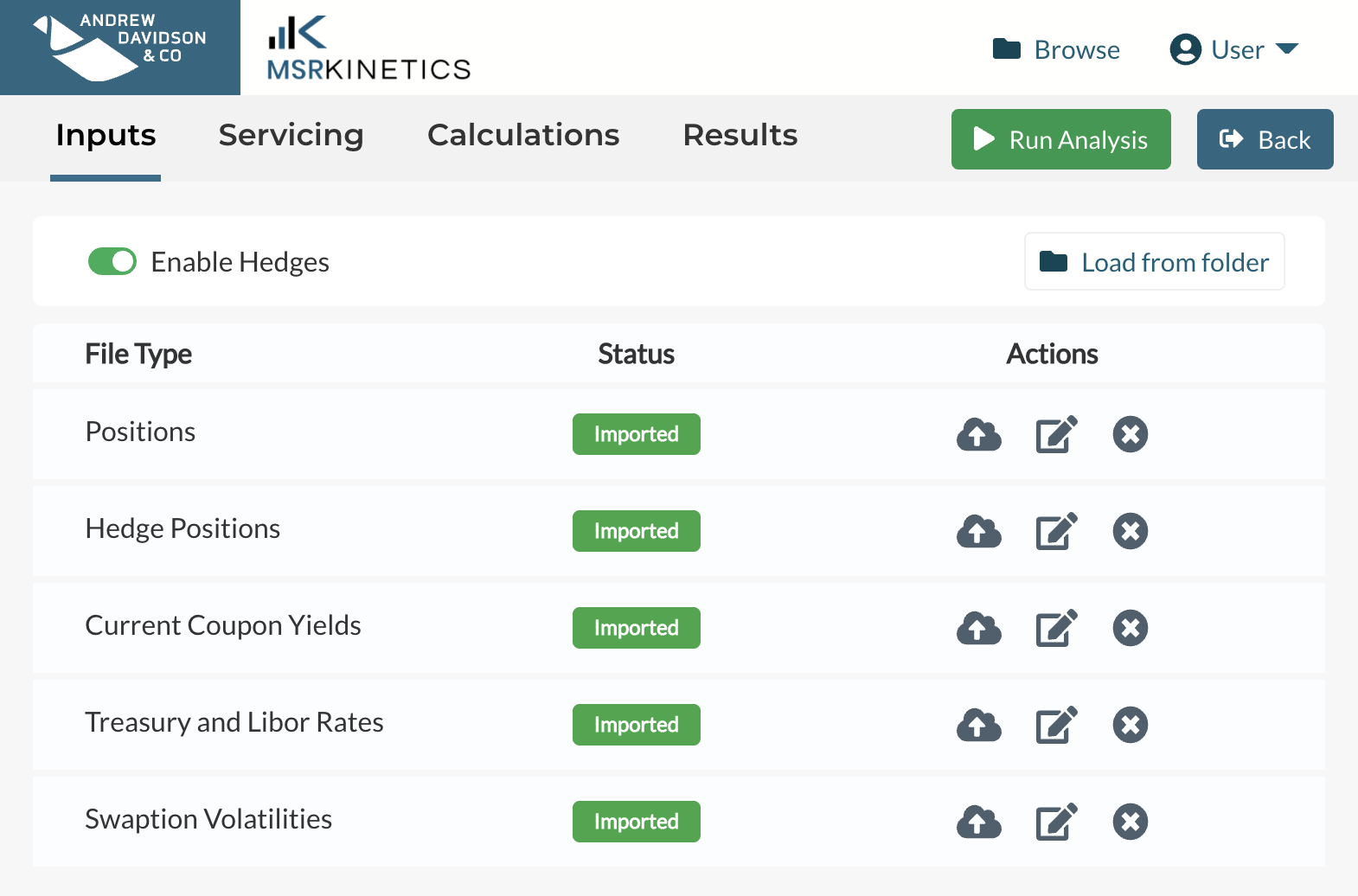Click the 'Status' column header
This screenshot has width=1358, height=896.
point(637,354)
